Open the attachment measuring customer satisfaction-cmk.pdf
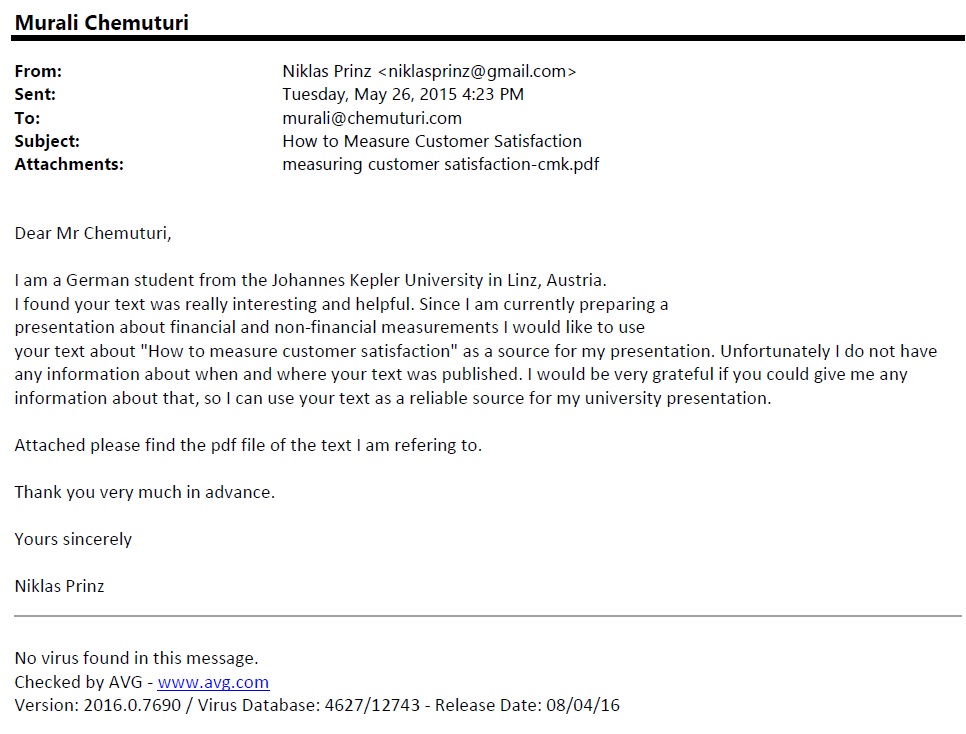This screenshot has height=734, width=966. pos(440,164)
